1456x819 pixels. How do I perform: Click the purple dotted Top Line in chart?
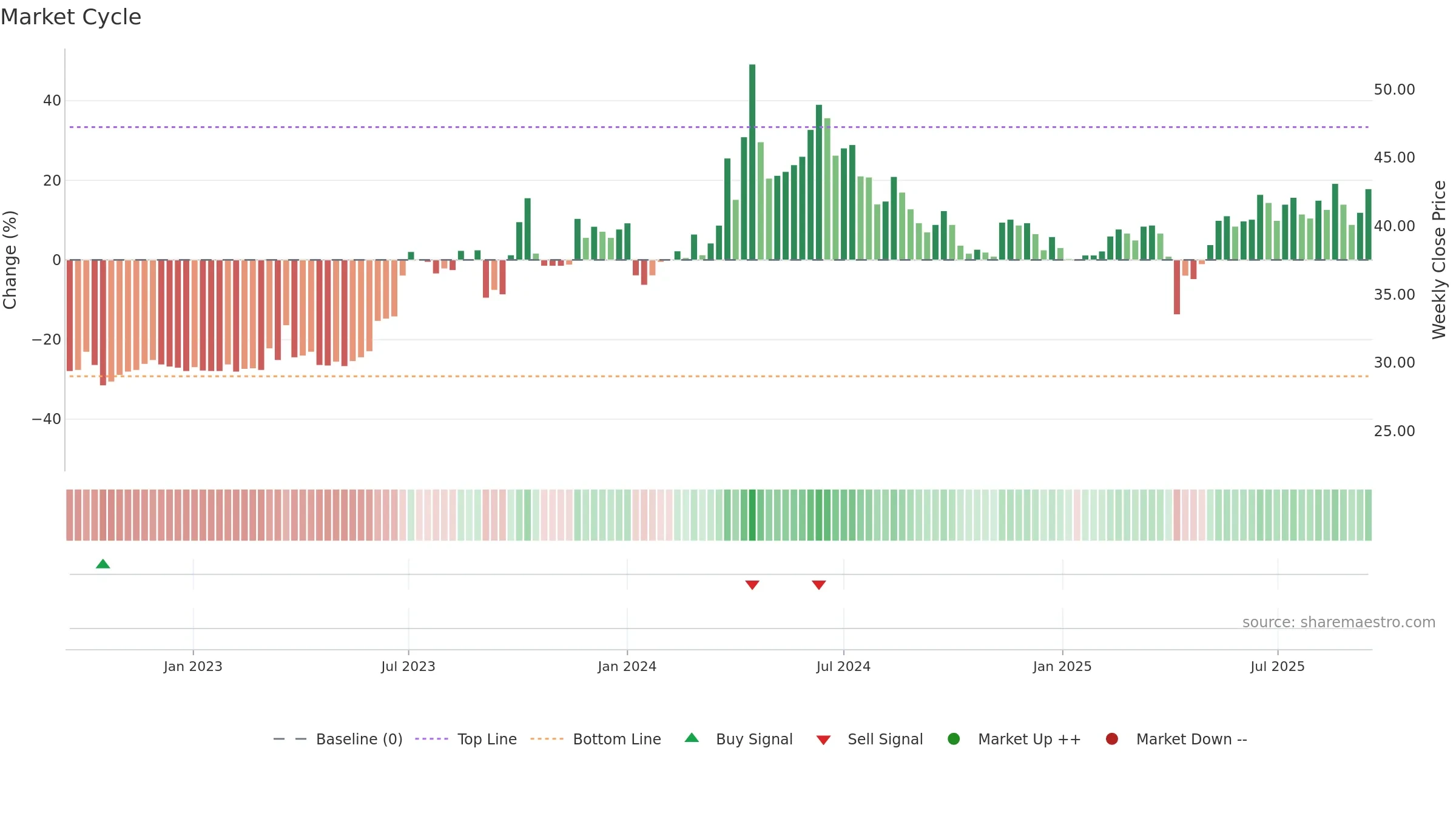pyautogui.click(x=719, y=127)
